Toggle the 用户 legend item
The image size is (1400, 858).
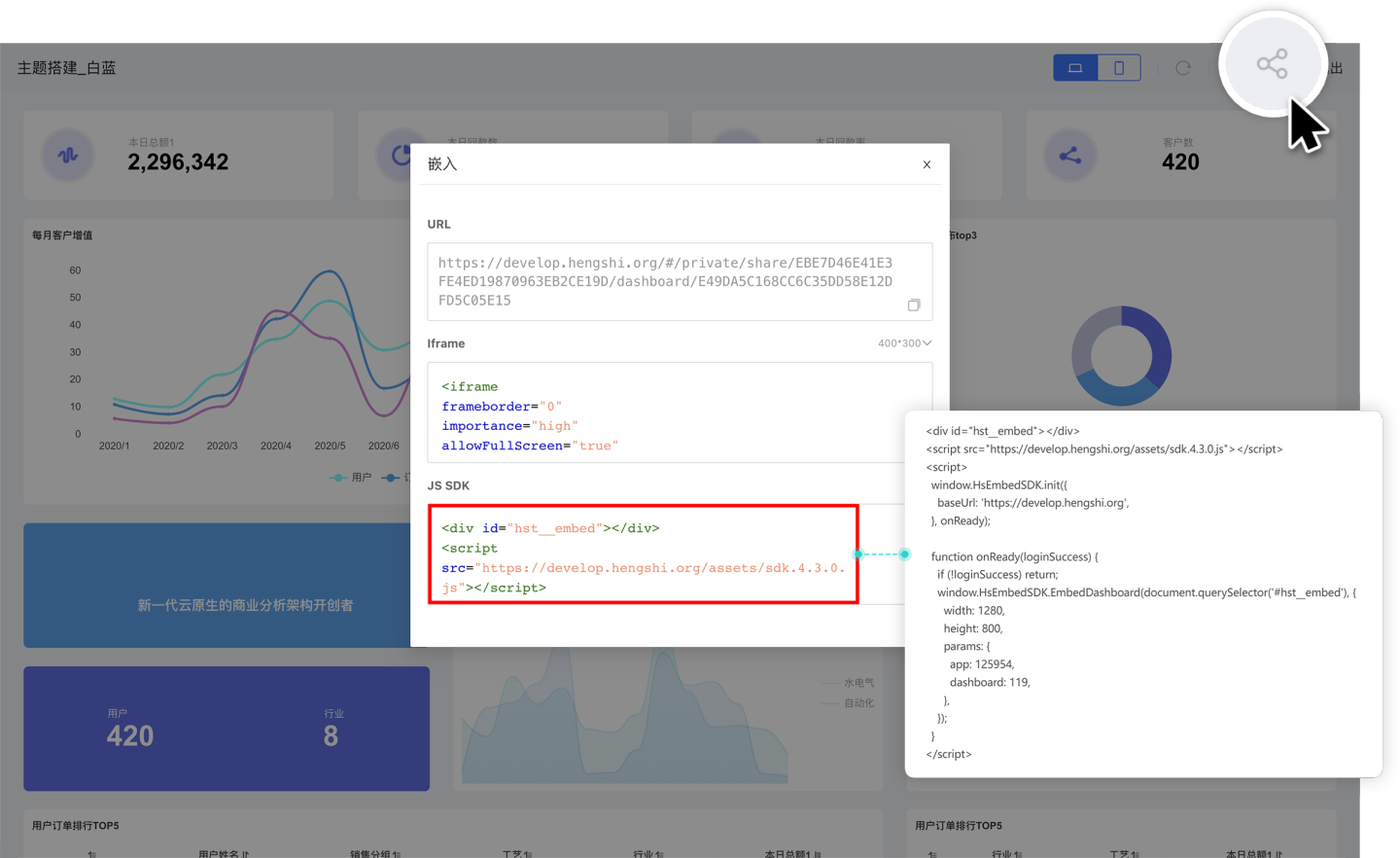(352, 478)
